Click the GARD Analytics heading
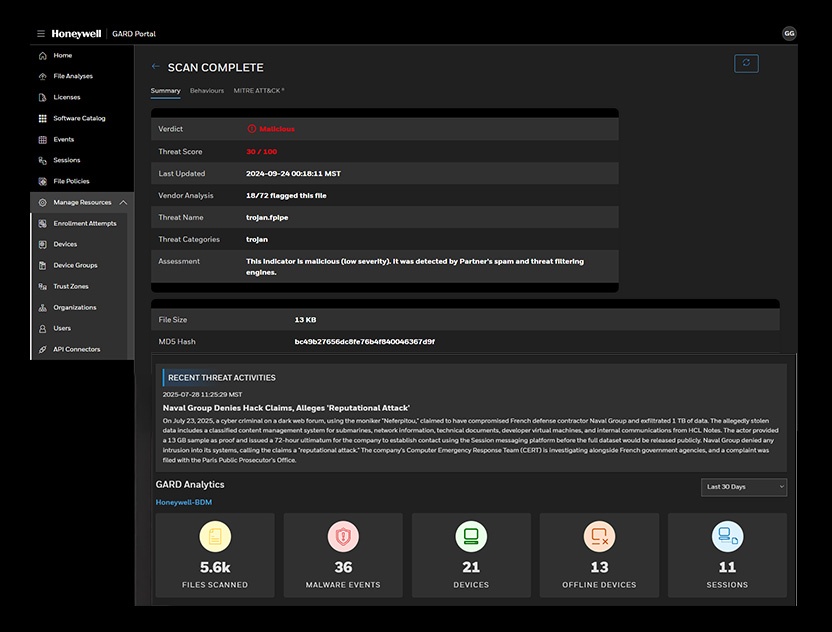 pyautogui.click(x=190, y=484)
